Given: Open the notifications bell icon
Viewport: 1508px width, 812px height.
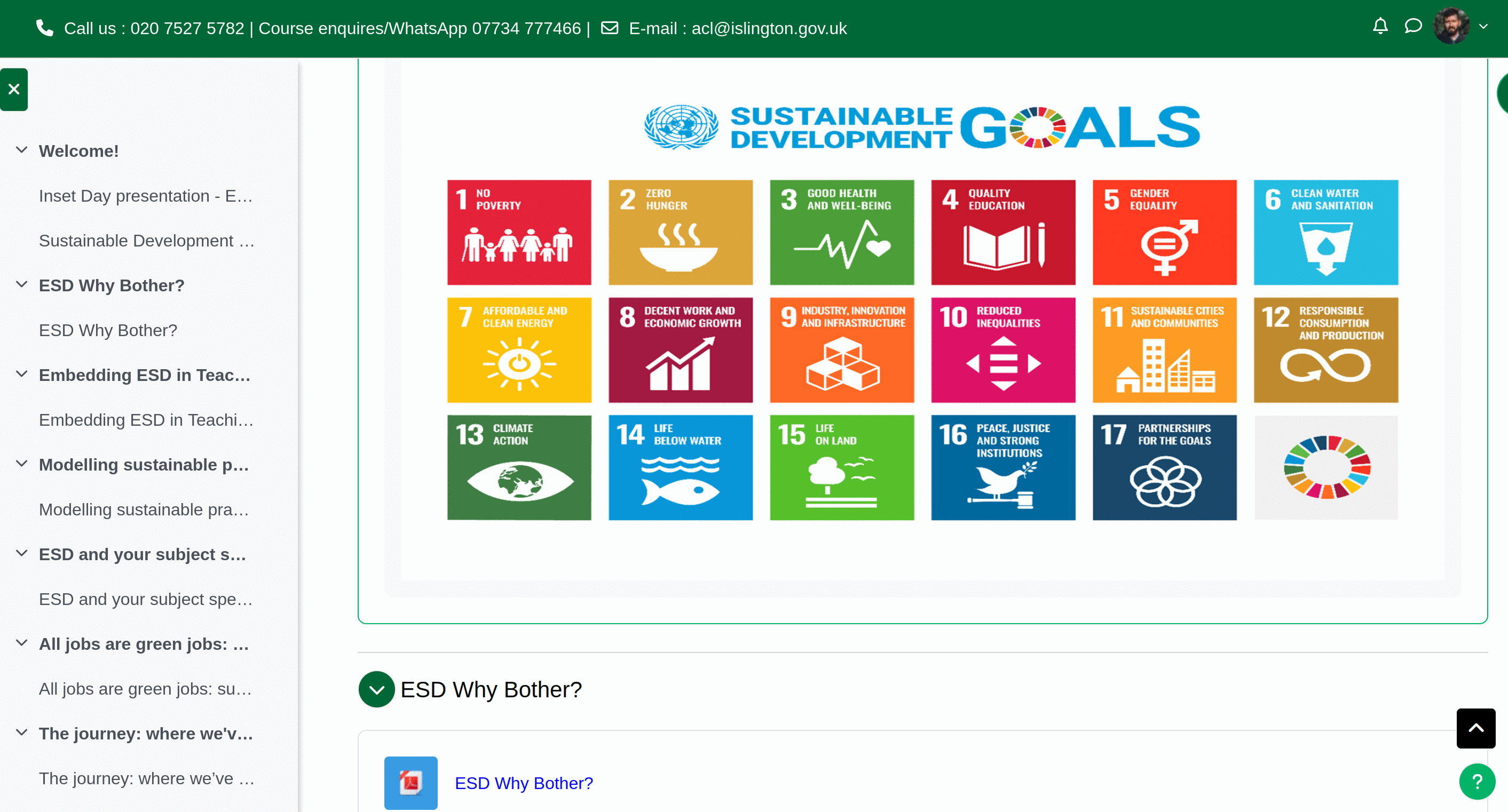Looking at the screenshot, I should click(1380, 26).
